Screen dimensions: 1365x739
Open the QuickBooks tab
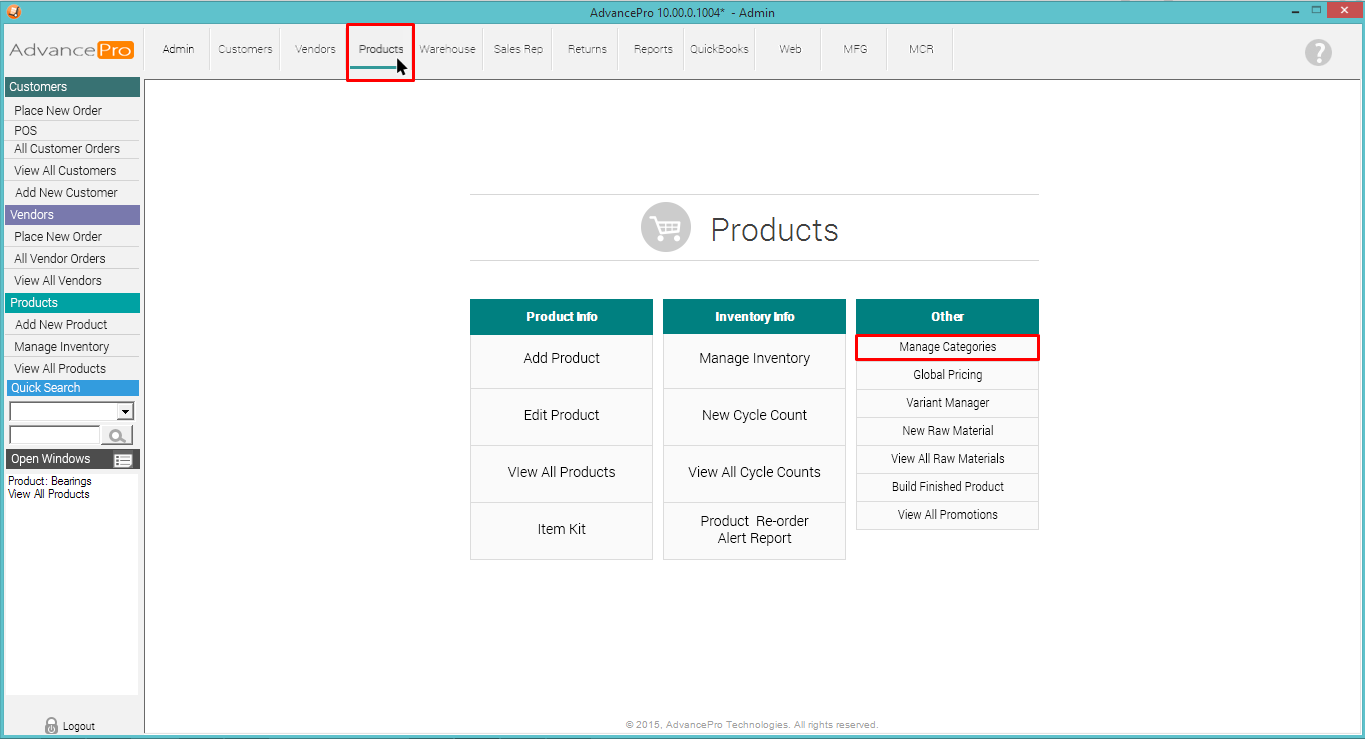click(x=719, y=49)
